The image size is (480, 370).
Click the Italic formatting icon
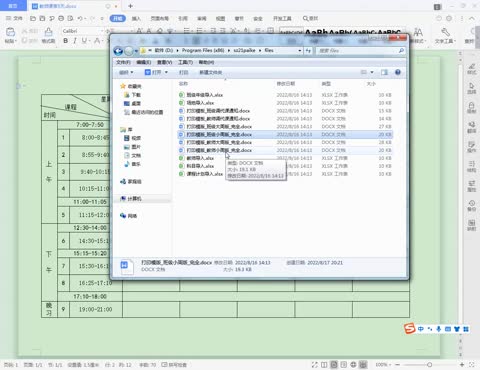pos(75,41)
